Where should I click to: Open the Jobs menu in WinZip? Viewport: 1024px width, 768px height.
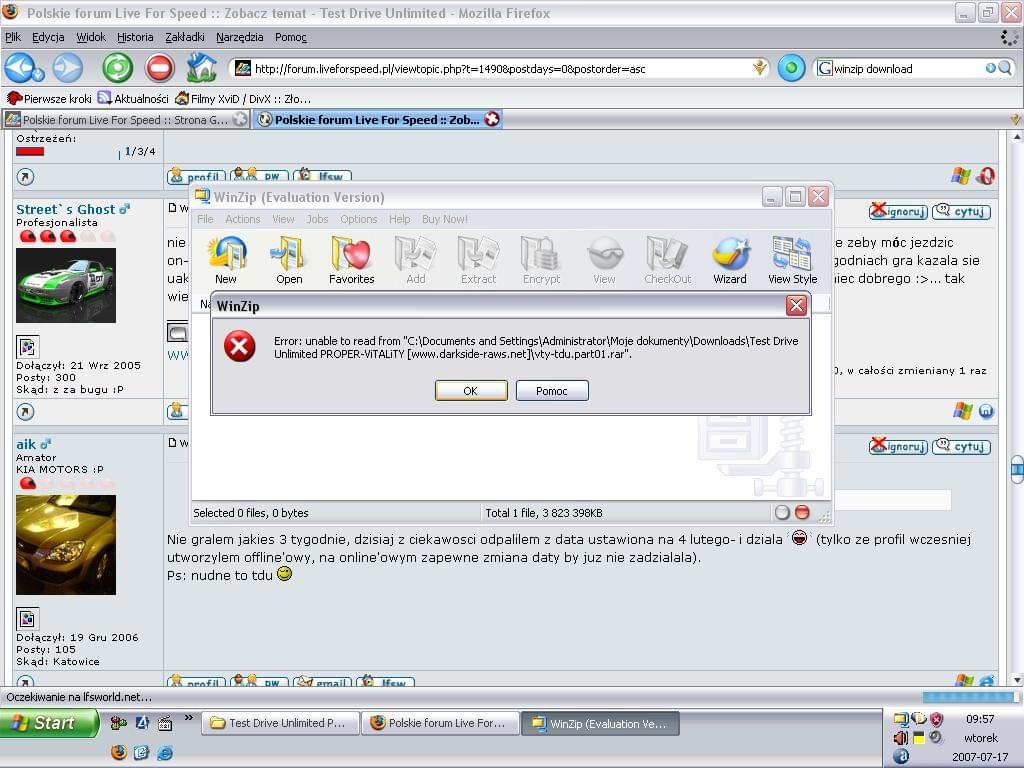[x=317, y=219]
